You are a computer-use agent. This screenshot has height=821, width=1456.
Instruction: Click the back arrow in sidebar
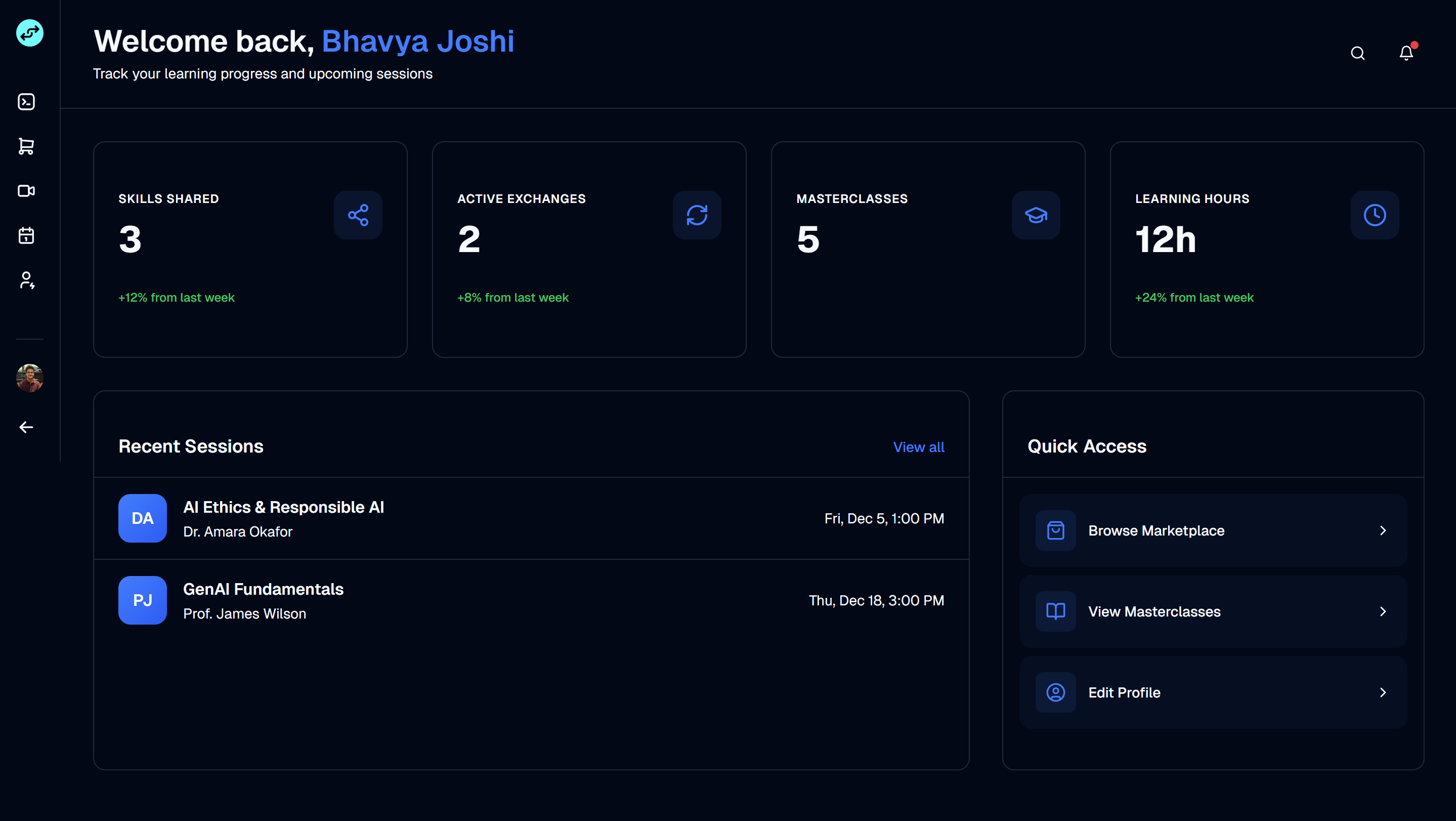pyautogui.click(x=27, y=428)
